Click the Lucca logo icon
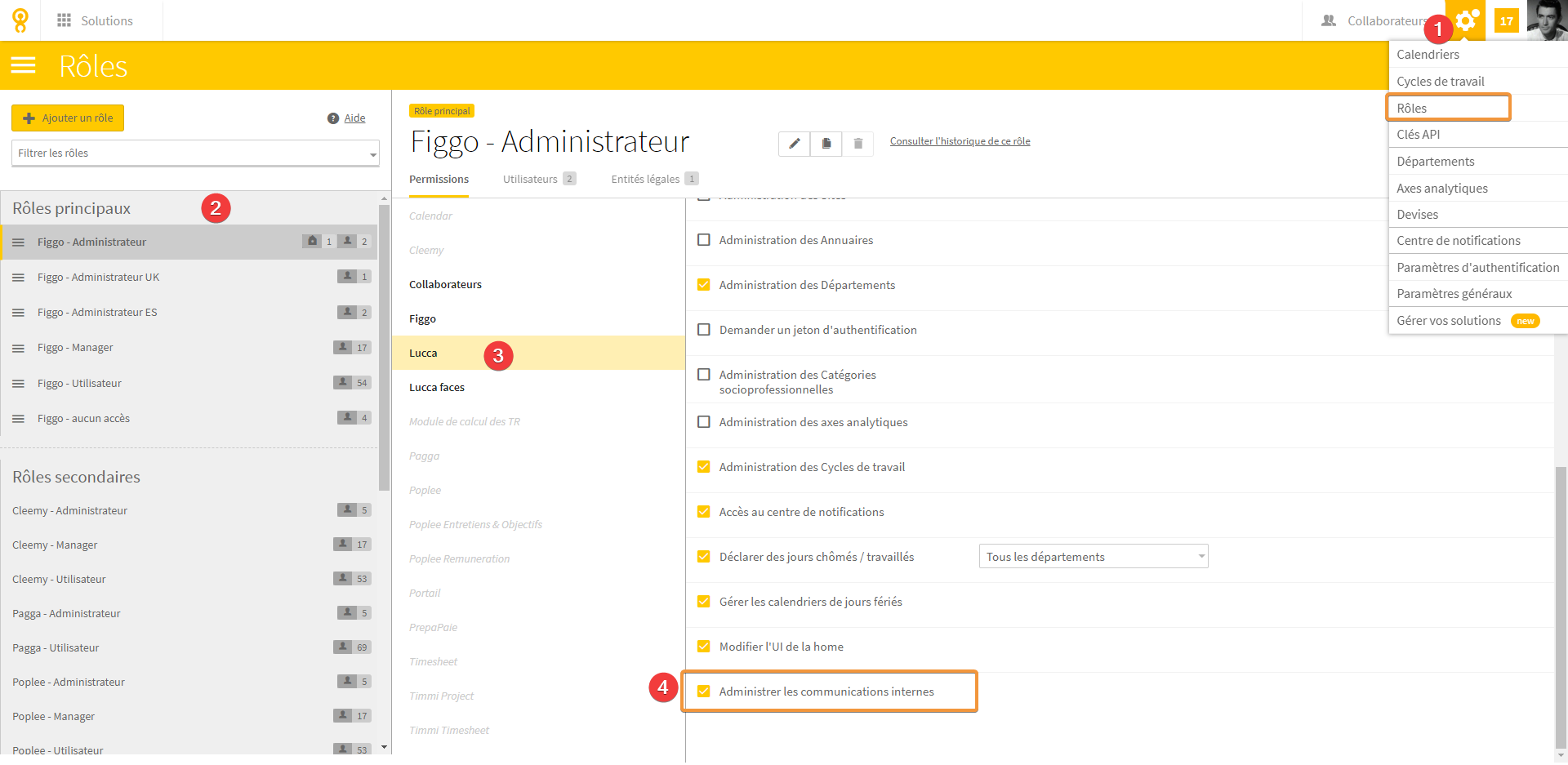This screenshot has height=765, width=1568. tap(20, 20)
